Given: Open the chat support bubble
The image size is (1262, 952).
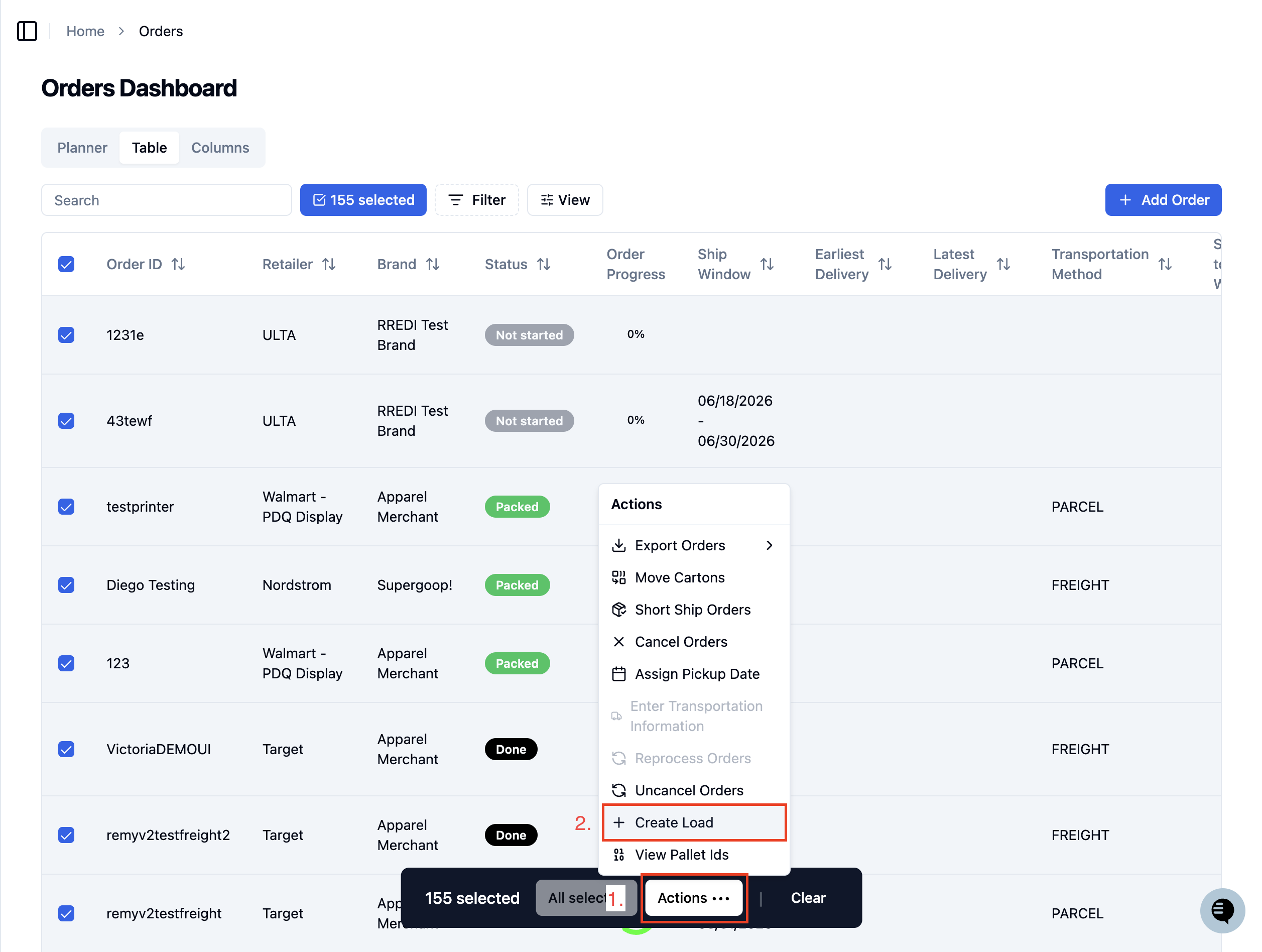Looking at the screenshot, I should [x=1222, y=910].
